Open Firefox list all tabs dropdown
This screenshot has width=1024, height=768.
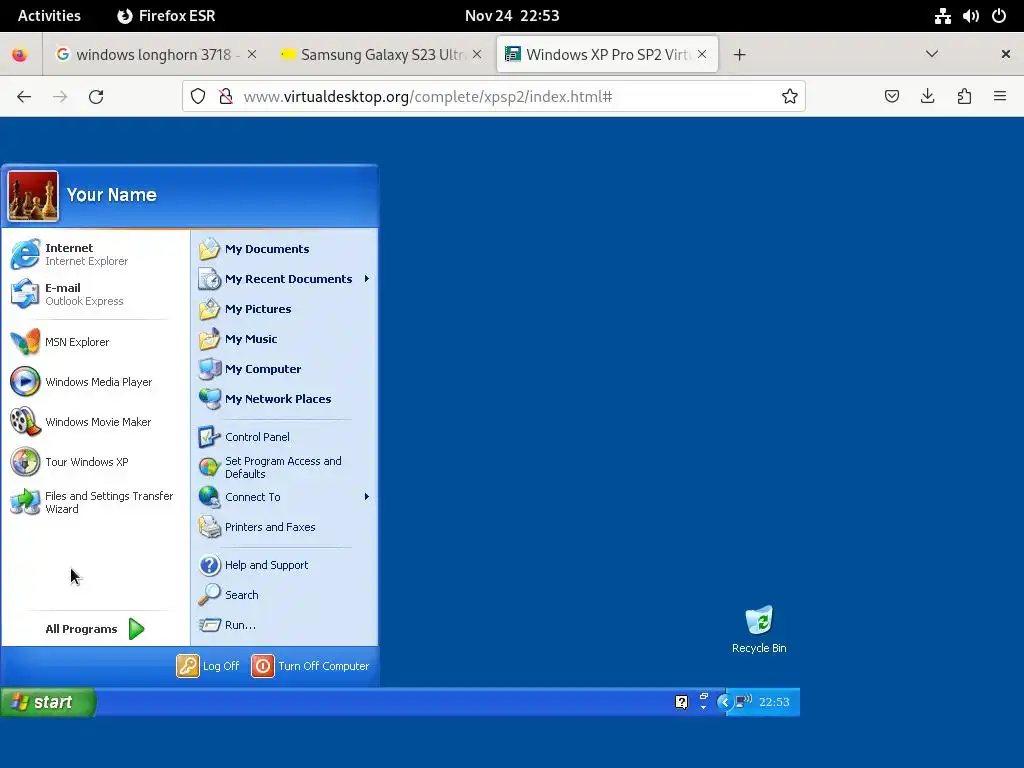[932, 54]
